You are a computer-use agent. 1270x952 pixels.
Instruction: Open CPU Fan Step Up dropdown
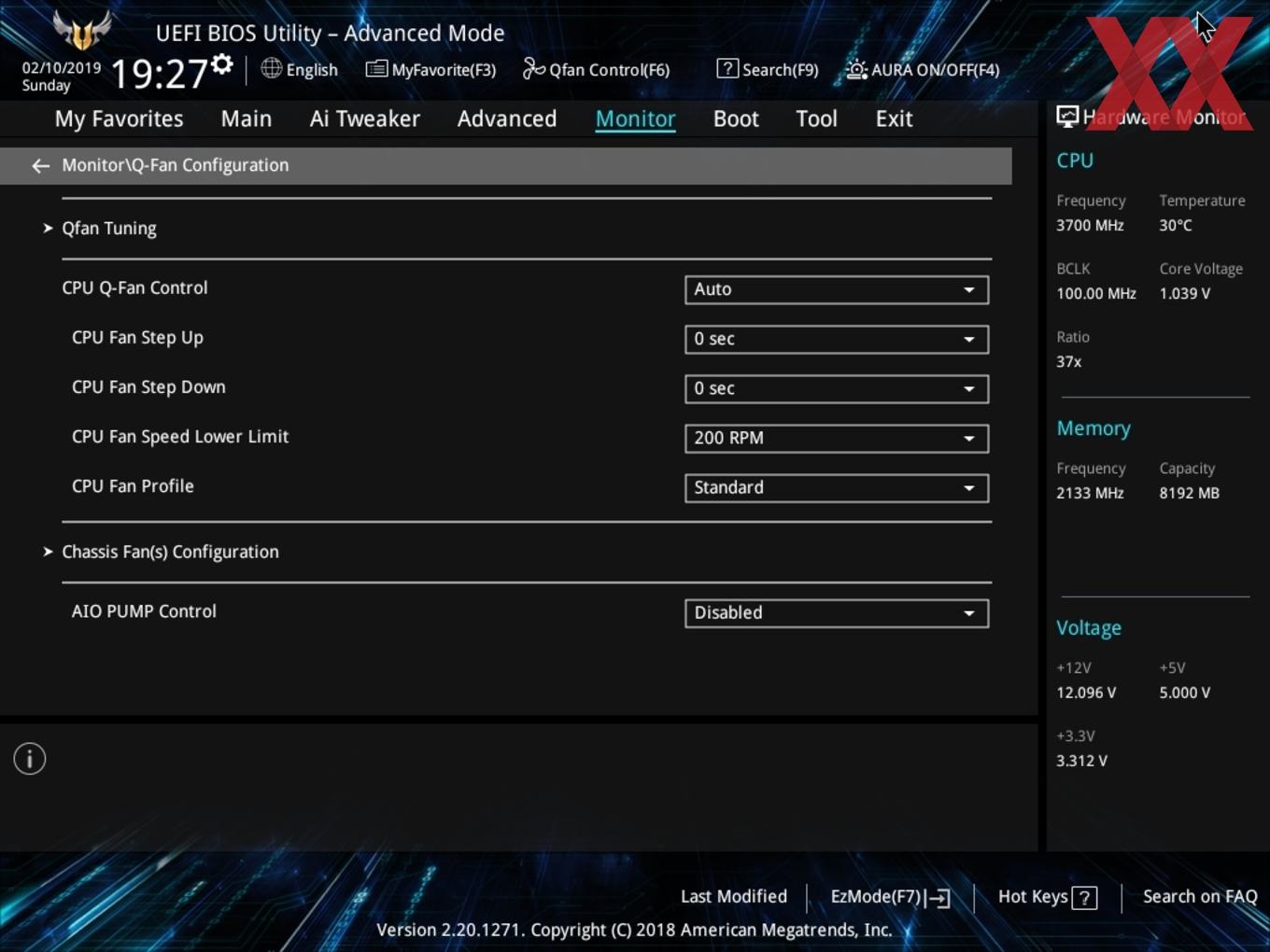(x=837, y=339)
